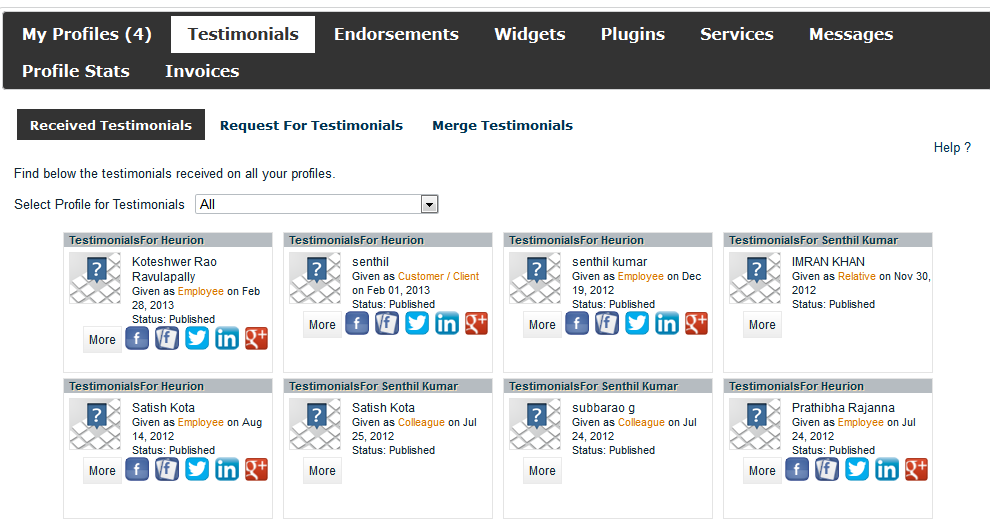Tweet the Koteshwer Rao testimonial via Twitter icon
This screenshot has width=990, height=521.
click(x=197, y=338)
